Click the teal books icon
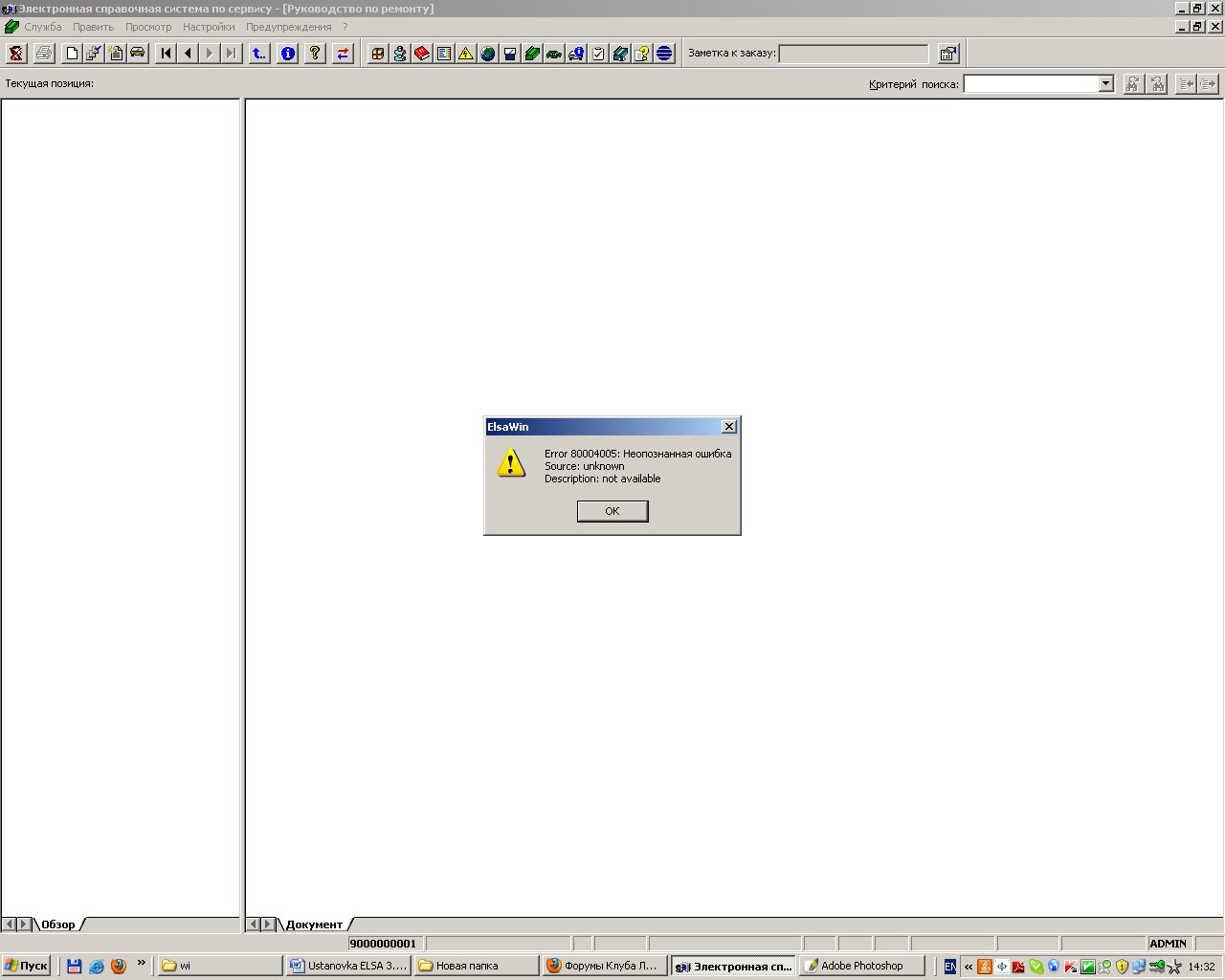Image resolution: width=1225 pixels, height=980 pixels. [620, 54]
